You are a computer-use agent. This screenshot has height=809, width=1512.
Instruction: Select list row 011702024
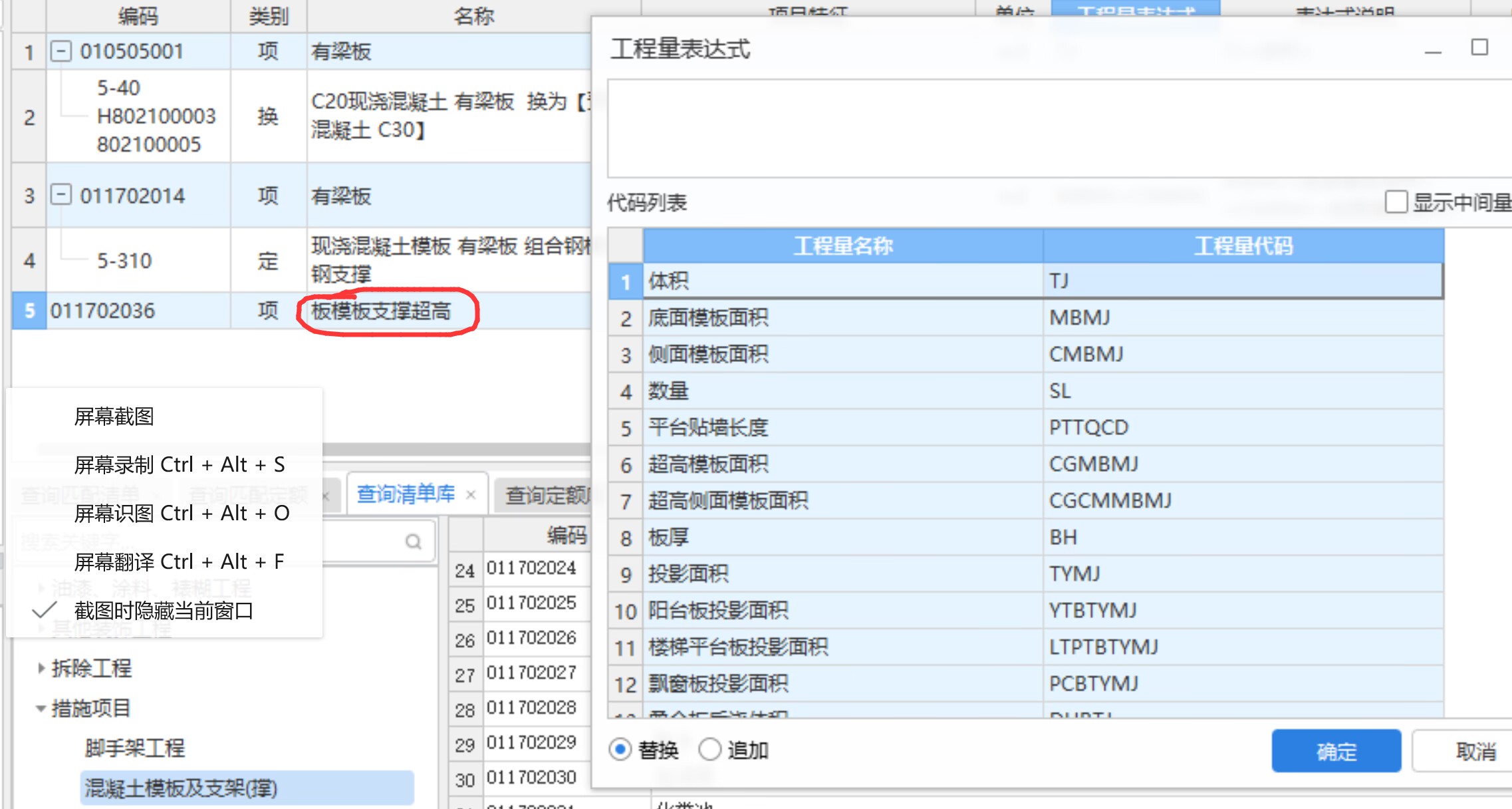[x=520, y=569]
